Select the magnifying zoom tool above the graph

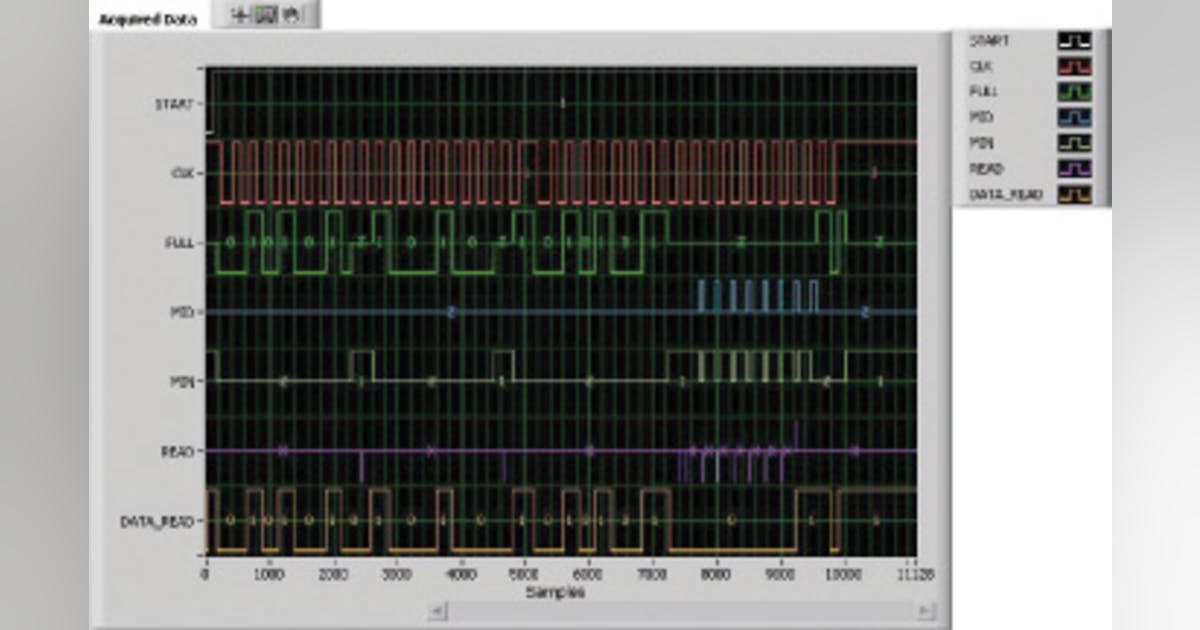click(x=262, y=14)
